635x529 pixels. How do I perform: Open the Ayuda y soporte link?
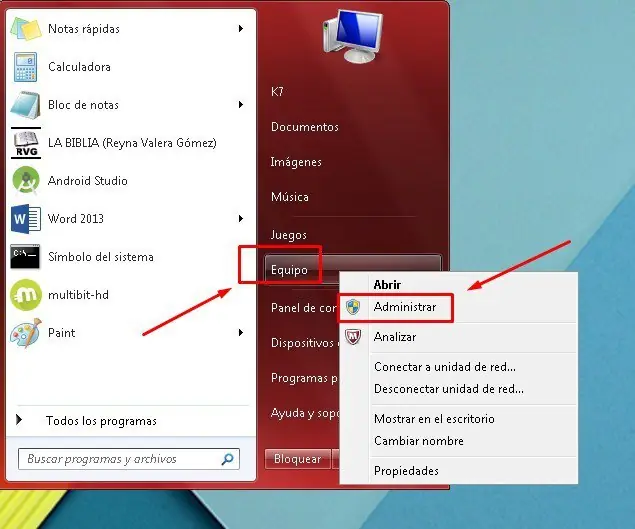pyautogui.click(x=305, y=413)
